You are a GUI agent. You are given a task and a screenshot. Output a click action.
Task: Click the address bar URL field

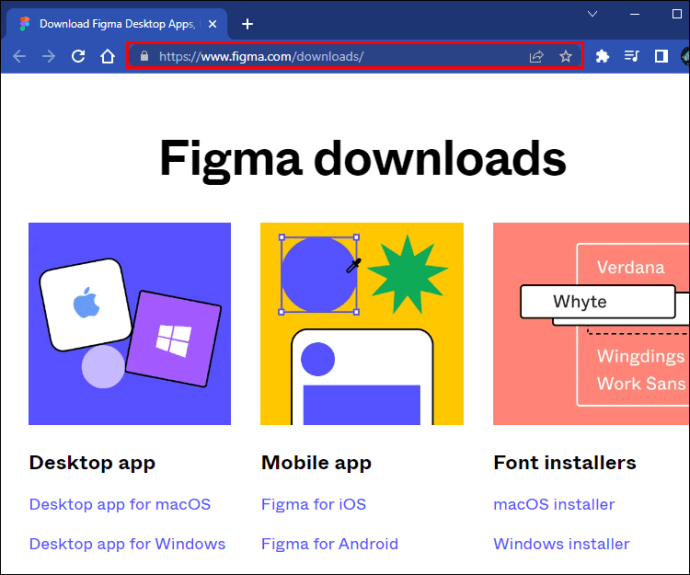coord(340,57)
